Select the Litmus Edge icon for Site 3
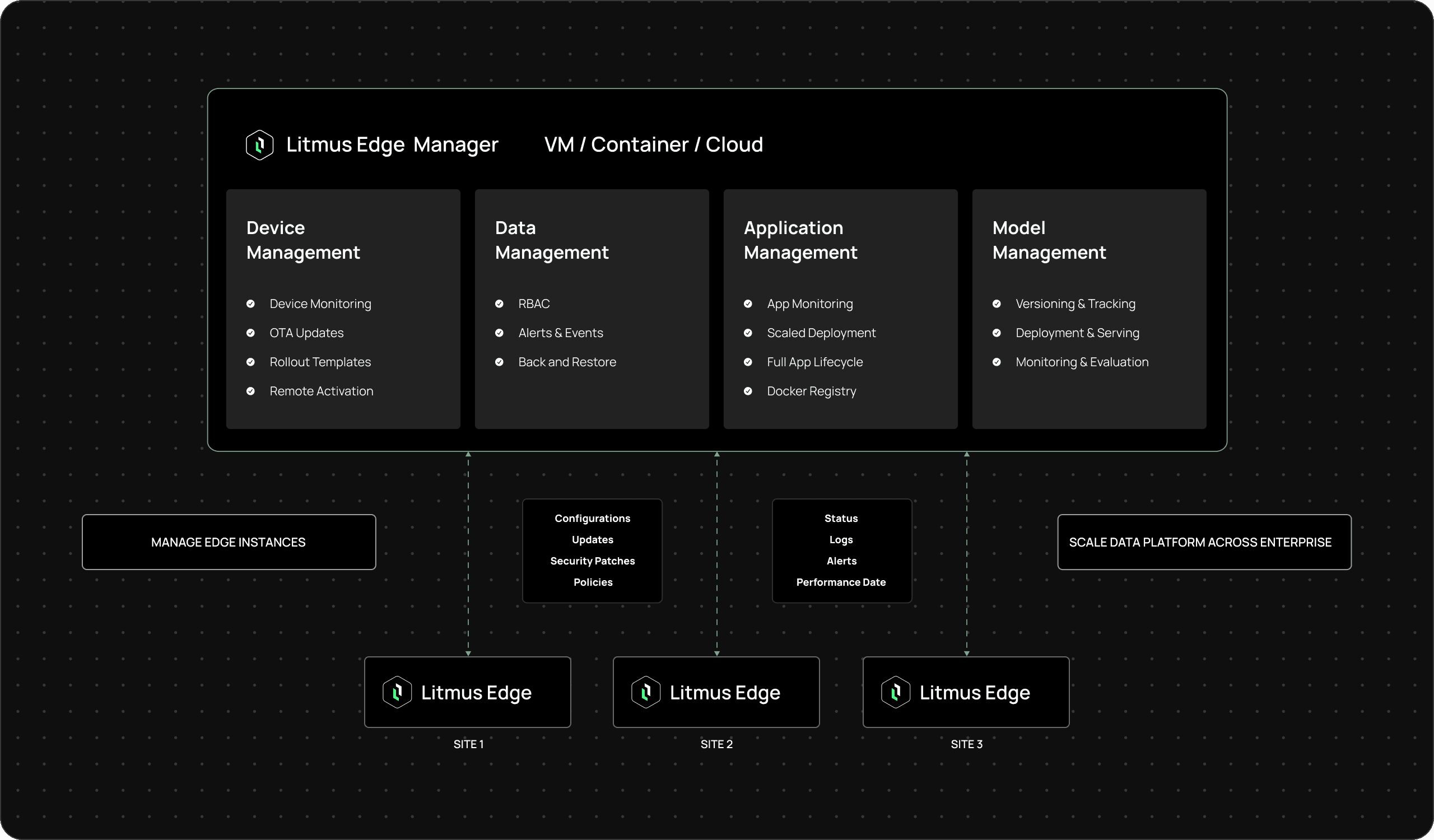 coord(896,692)
